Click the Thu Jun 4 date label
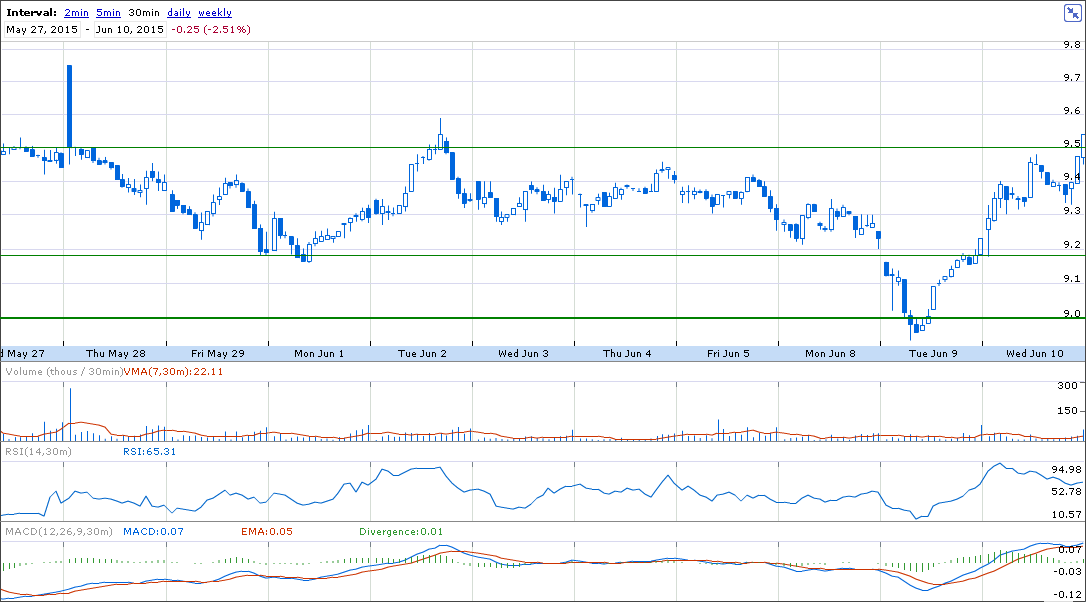The height and width of the screenshot is (602, 1086). point(627,353)
